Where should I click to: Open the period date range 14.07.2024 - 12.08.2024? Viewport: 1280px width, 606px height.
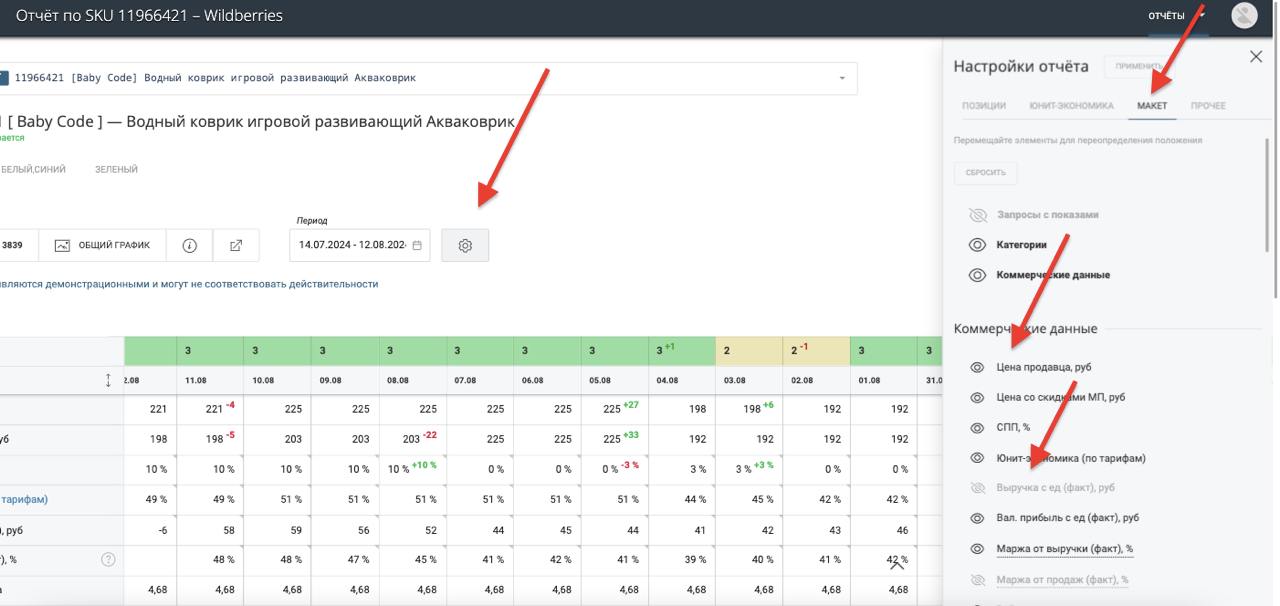(x=360, y=245)
